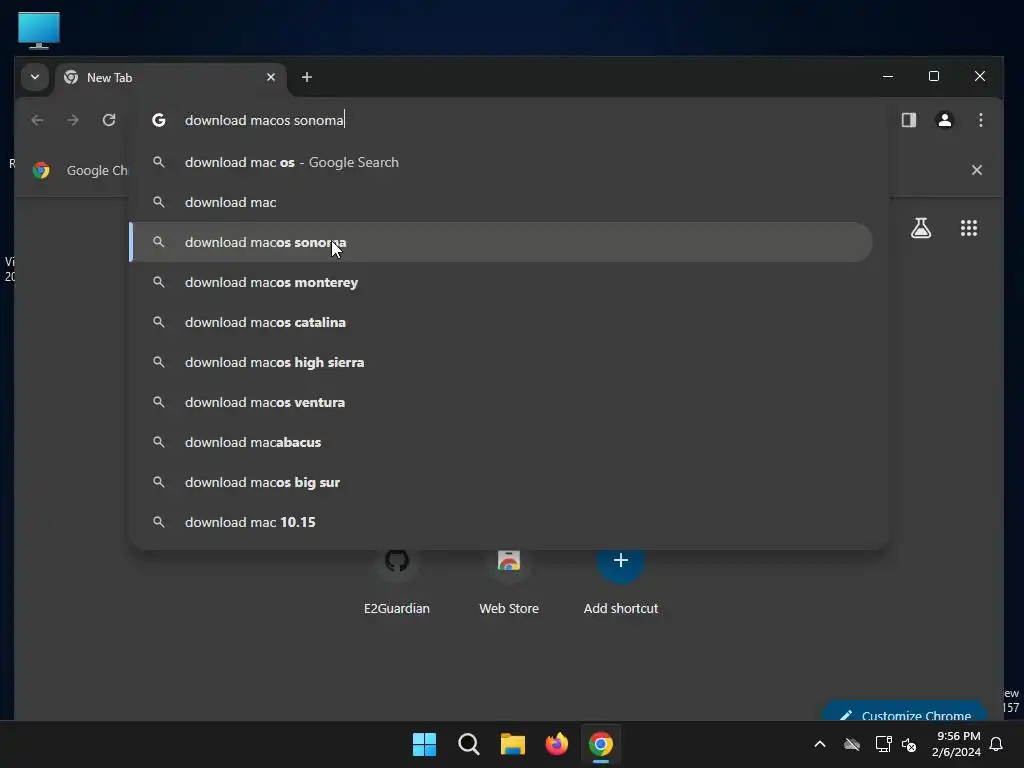Choose suggestion download macos ventura

click(x=502, y=402)
